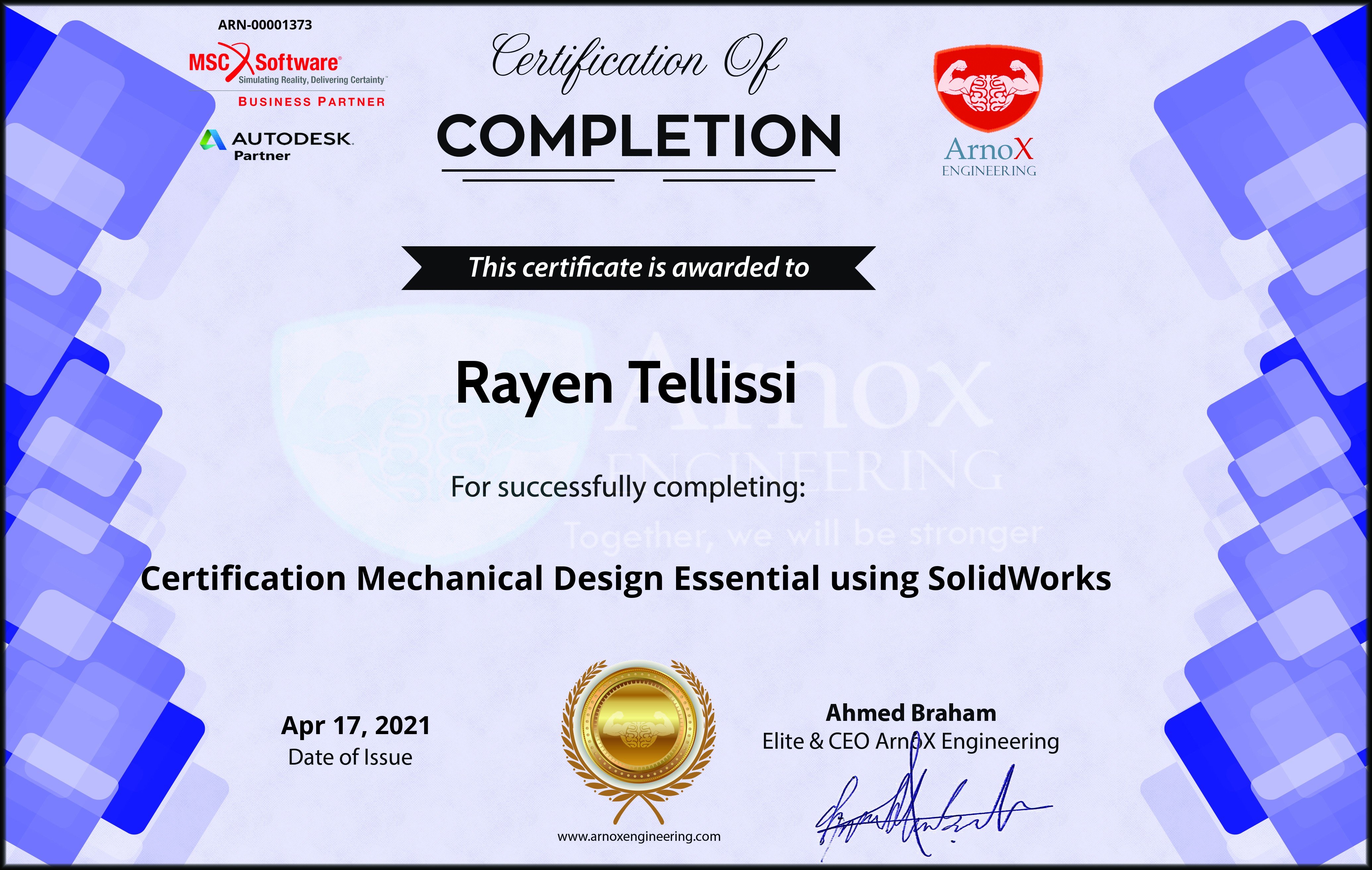Open the www.arnoxengineering.com link
The height and width of the screenshot is (870, 1372).
[x=639, y=837]
